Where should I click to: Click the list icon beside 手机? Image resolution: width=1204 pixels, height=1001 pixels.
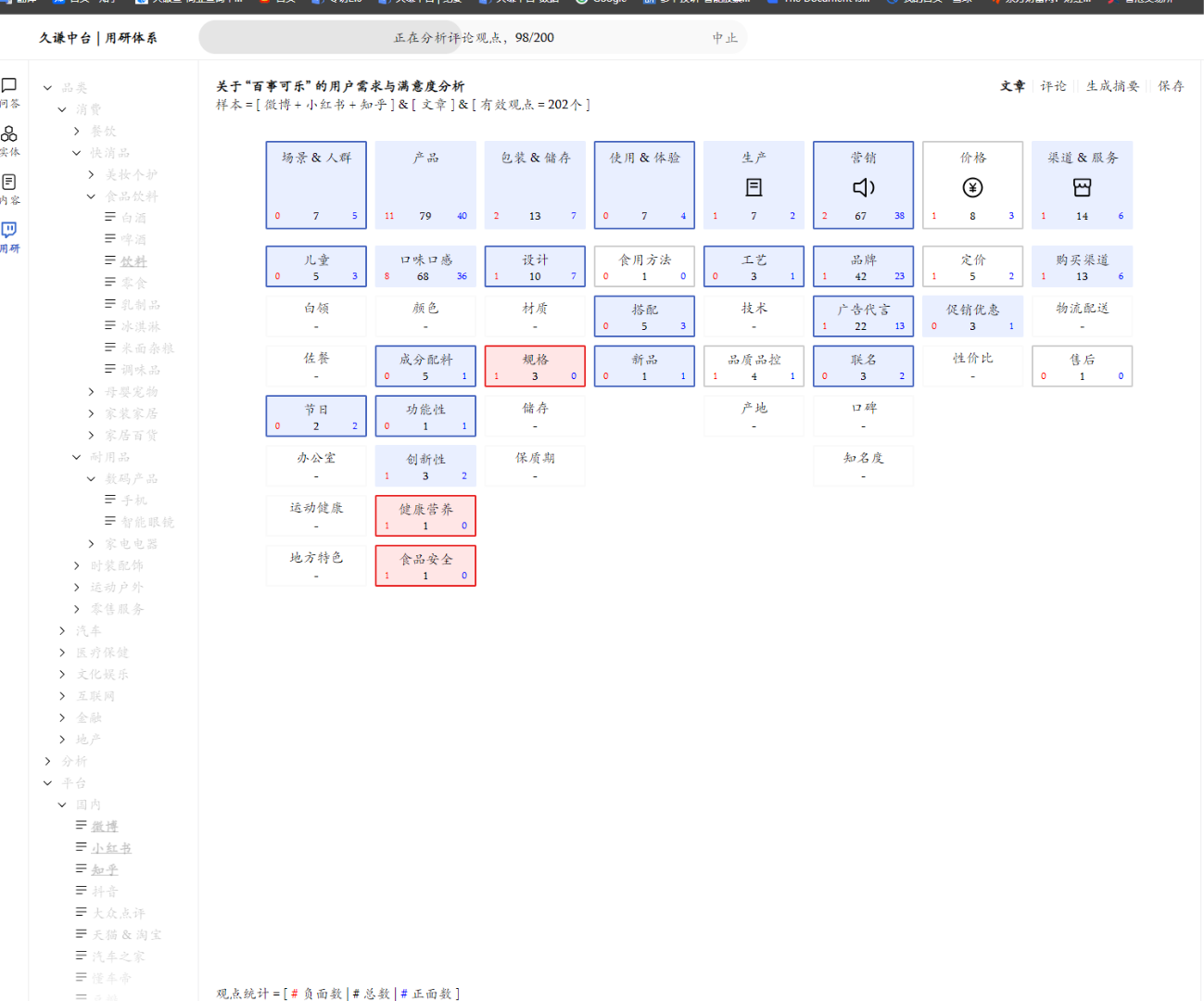(x=110, y=499)
